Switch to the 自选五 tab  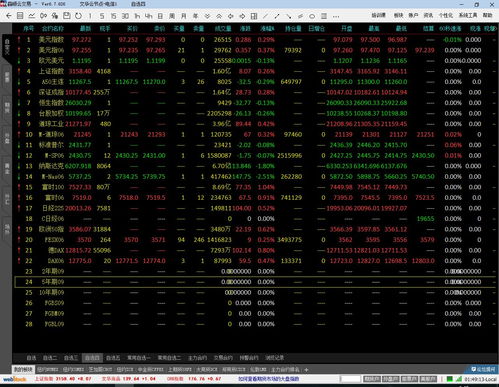coord(113,358)
